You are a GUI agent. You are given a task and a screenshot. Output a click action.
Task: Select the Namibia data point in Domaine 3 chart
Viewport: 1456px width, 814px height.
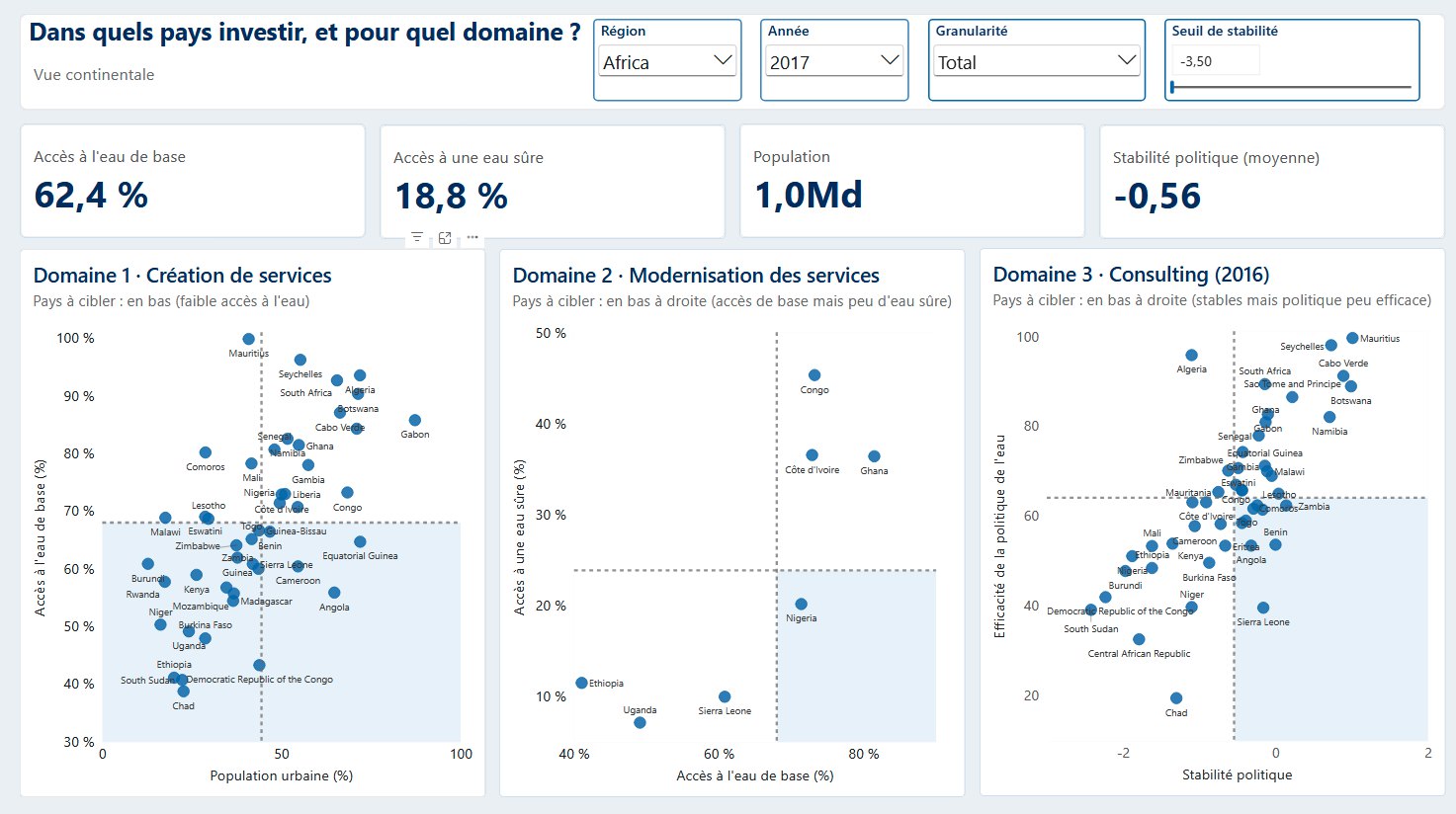point(1329,417)
